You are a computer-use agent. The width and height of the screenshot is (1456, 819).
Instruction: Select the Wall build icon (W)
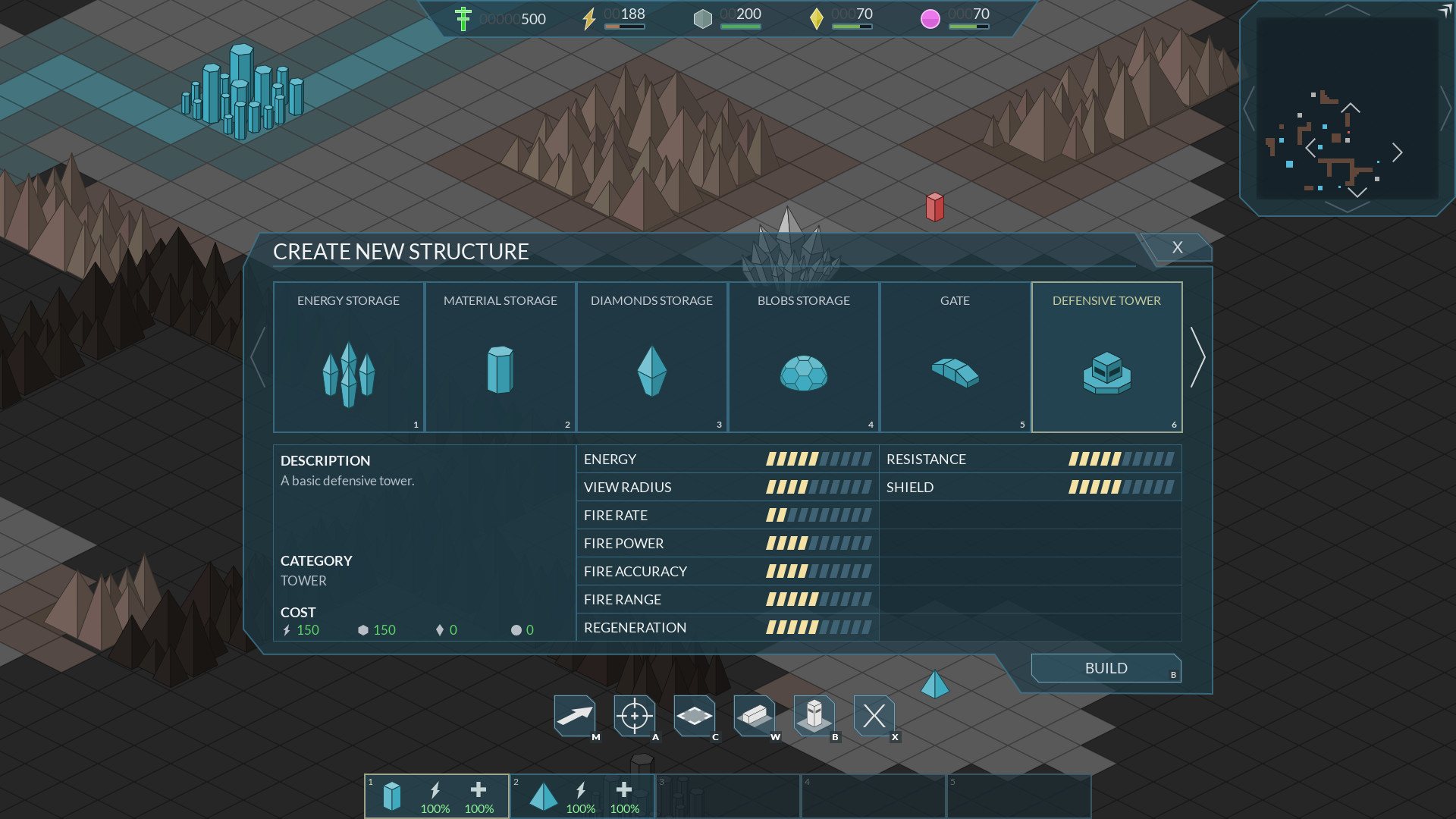754,717
